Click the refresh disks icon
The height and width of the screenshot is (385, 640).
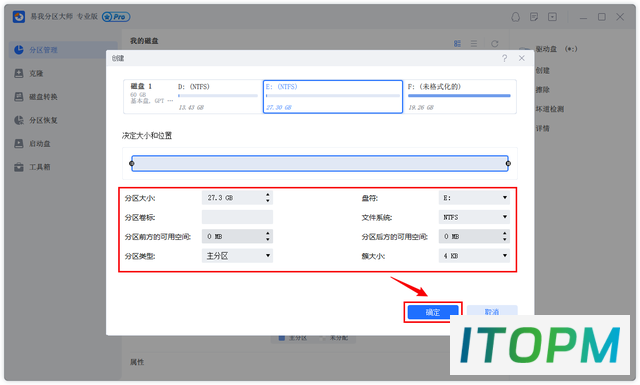point(495,44)
